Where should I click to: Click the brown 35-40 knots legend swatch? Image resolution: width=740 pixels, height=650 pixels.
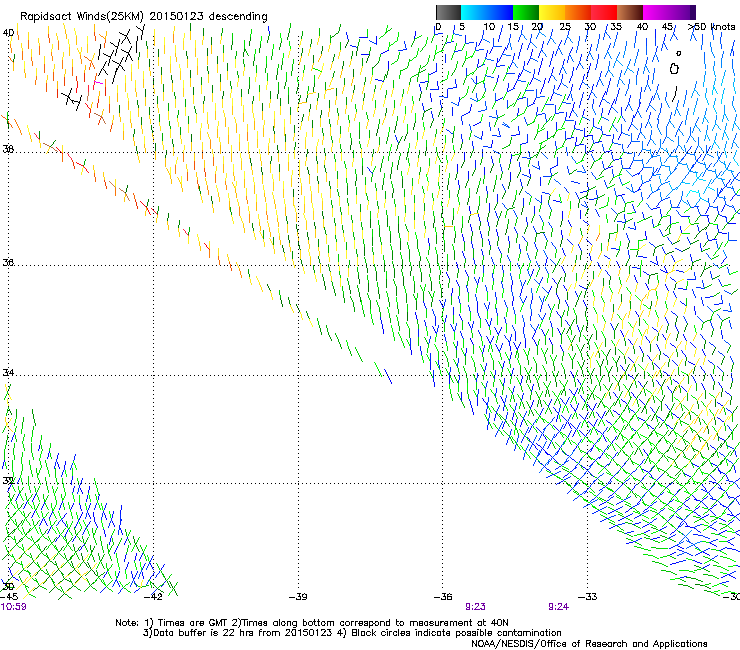click(630, 12)
